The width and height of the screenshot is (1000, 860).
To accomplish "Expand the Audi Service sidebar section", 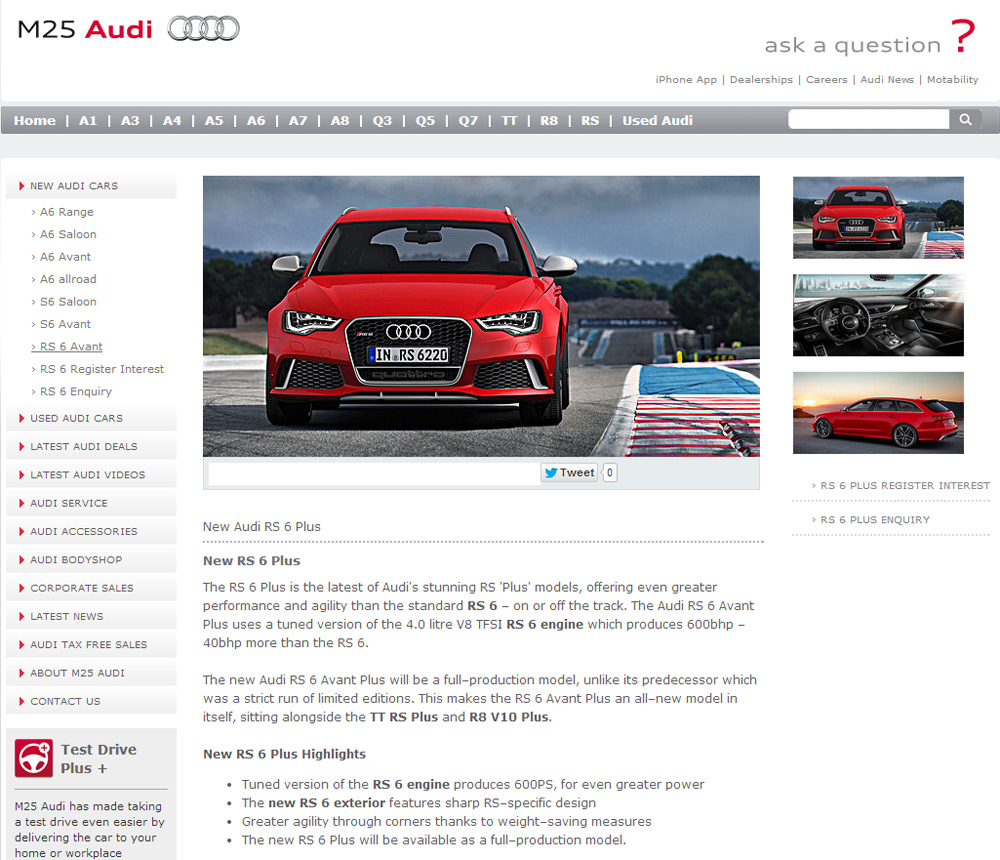I will pos(68,503).
